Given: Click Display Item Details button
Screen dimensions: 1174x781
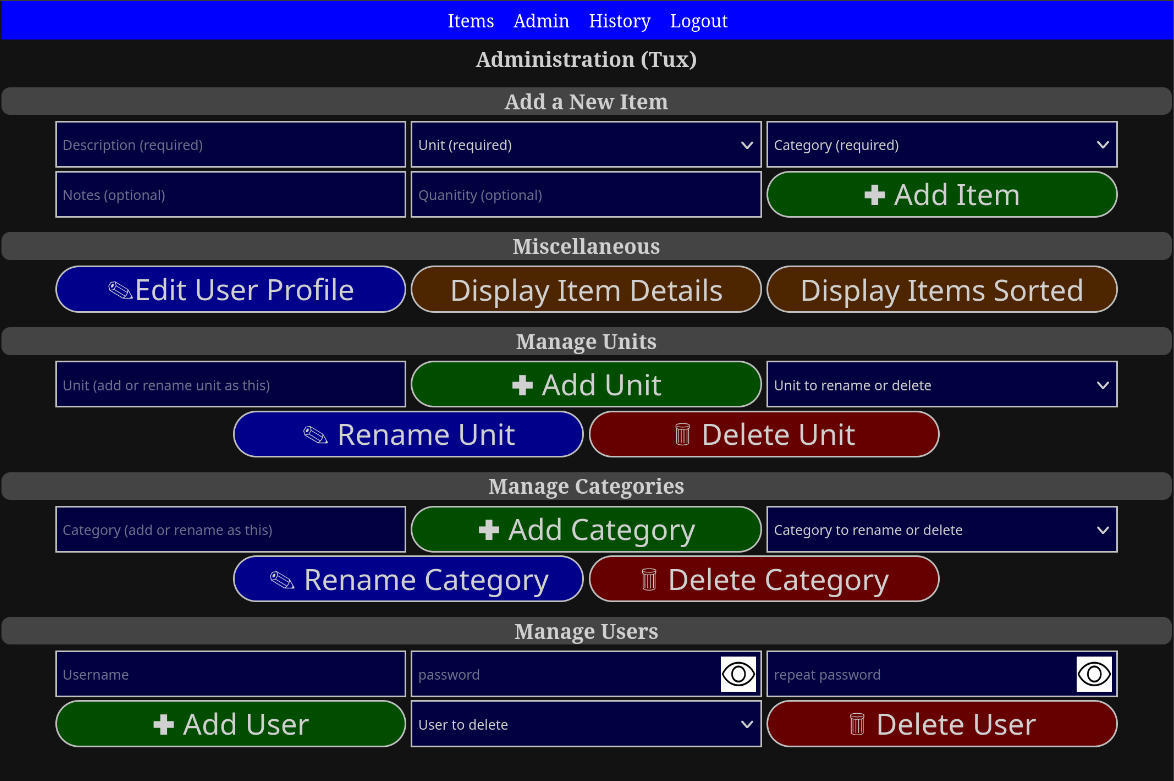Looking at the screenshot, I should tap(586, 290).
